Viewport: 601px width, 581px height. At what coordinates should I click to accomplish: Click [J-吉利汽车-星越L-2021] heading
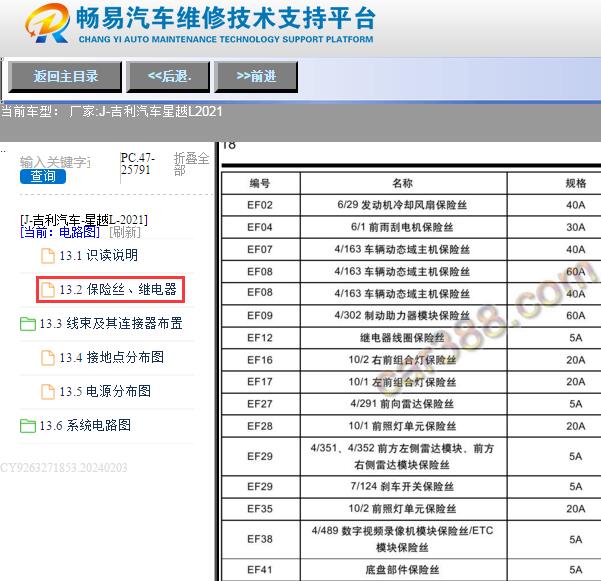[x=84, y=220]
